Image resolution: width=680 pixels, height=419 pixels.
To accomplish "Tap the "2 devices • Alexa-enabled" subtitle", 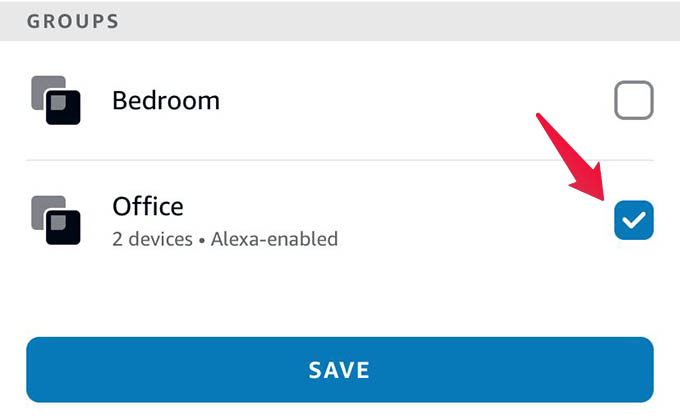I will click(225, 239).
